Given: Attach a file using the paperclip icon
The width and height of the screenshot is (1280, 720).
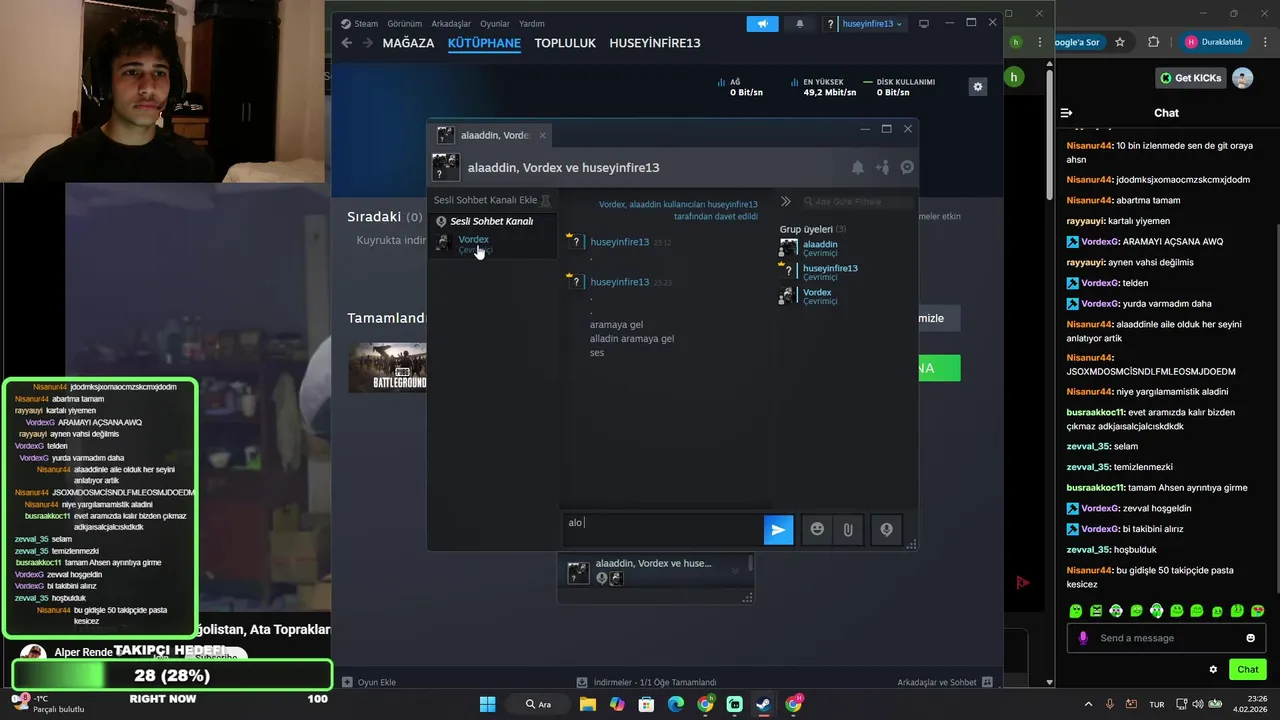Looking at the screenshot, I should 848,530.
